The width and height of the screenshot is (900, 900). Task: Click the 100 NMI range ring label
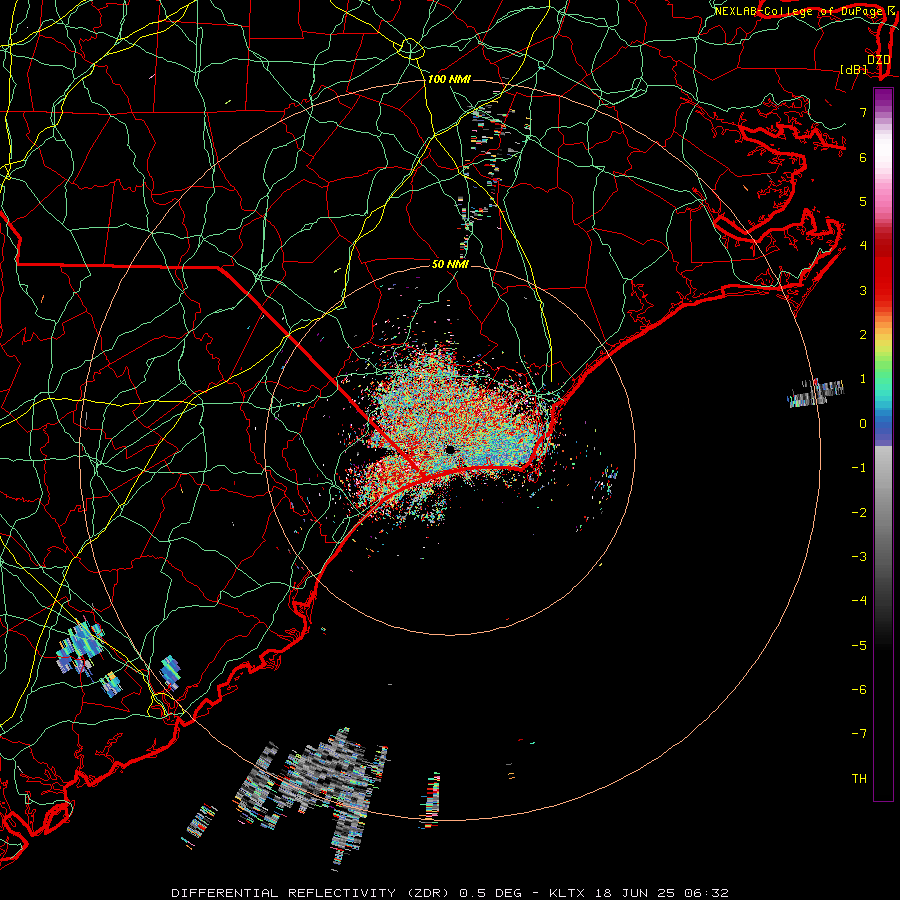(x=449, y=79)
